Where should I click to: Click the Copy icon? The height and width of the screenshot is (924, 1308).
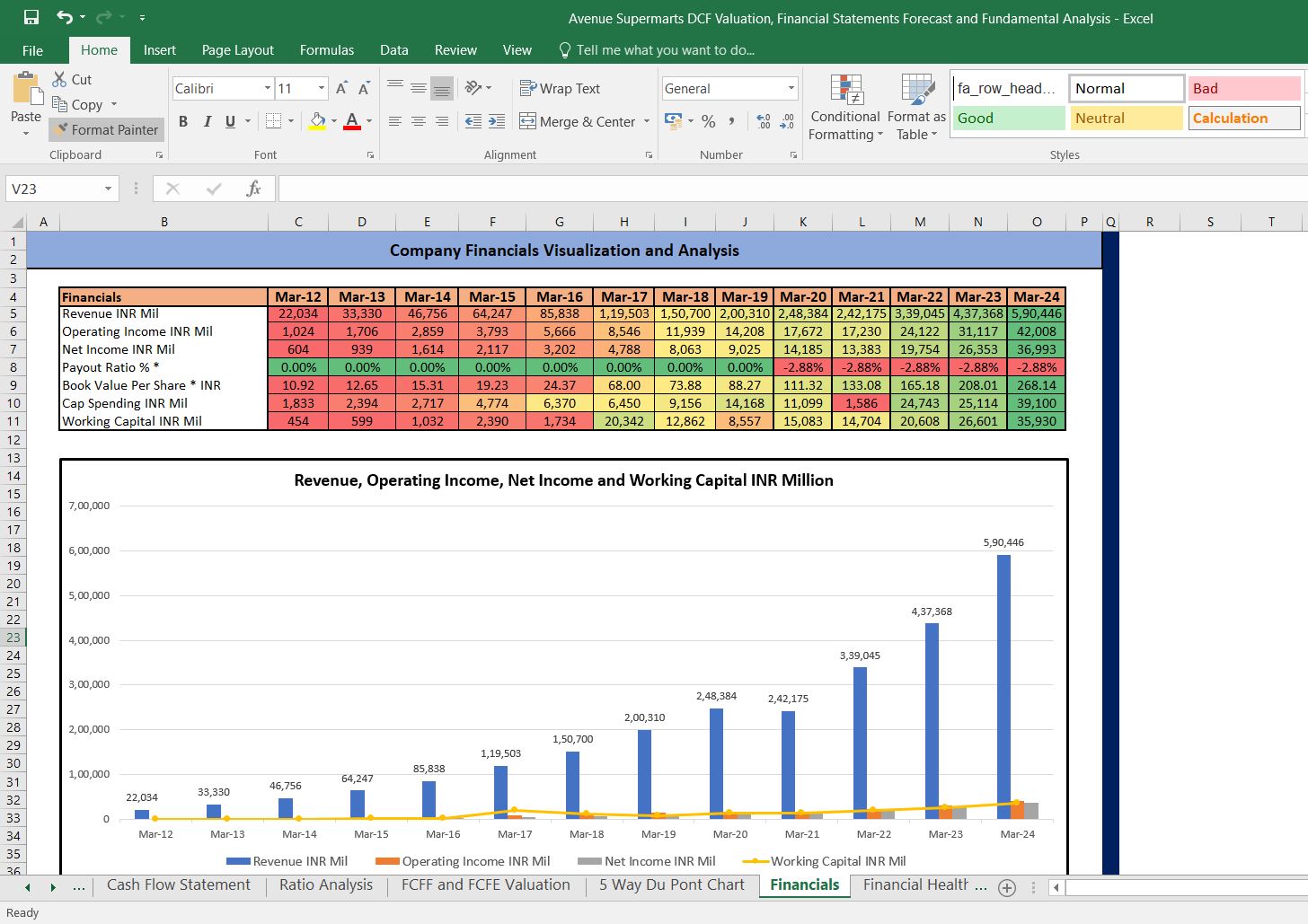coord(59,104)
